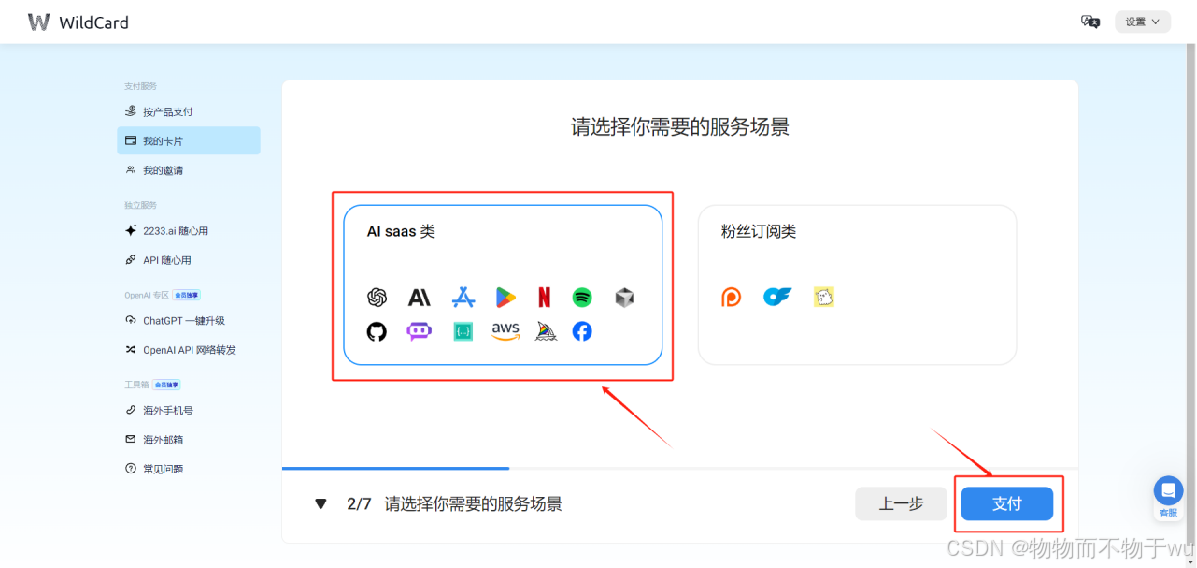Click the yellow ghost mascot icon
This screenshot has width=1197, height=568.
coord(824,297)
